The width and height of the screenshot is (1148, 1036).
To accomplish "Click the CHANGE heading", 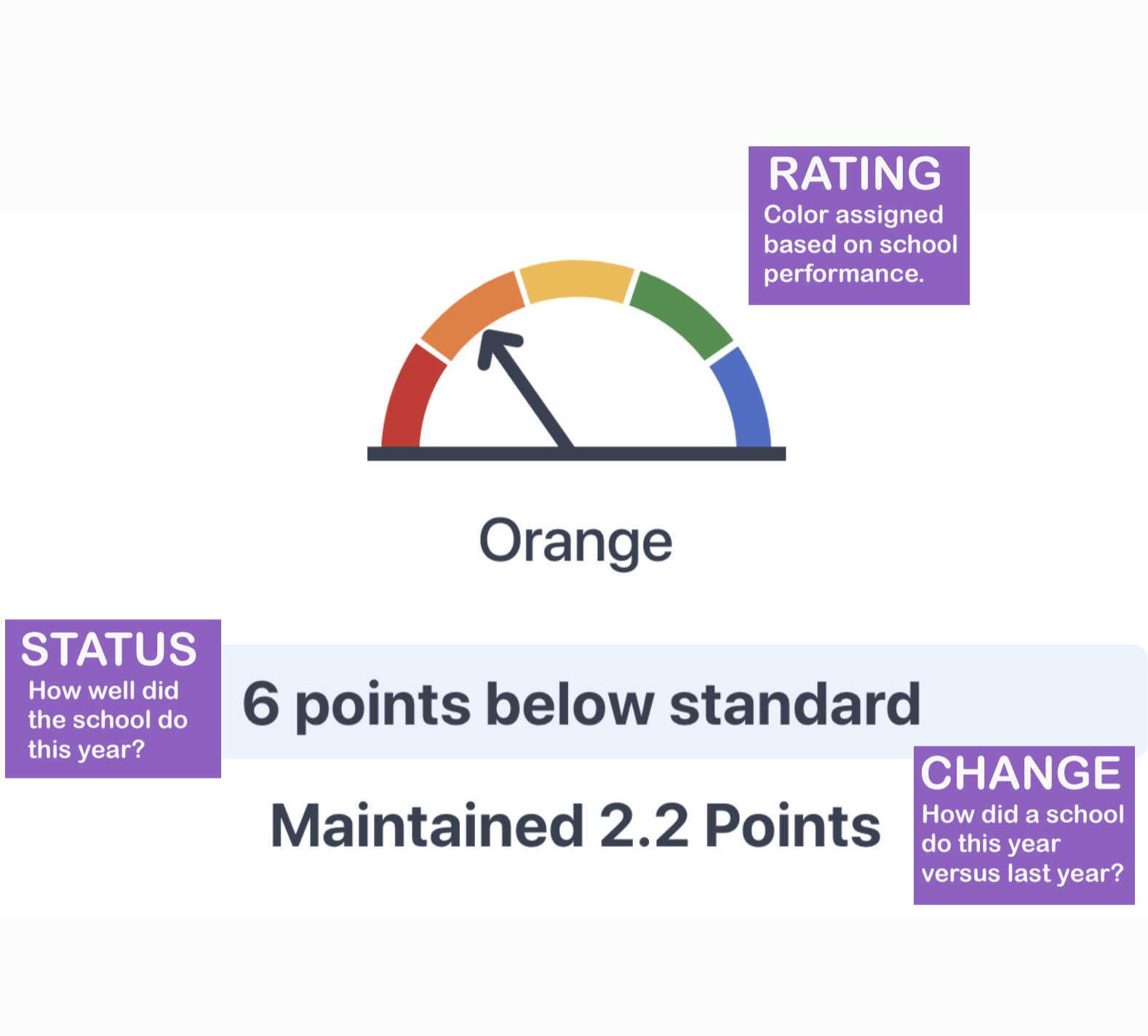I will pyautogui.click(x=1021, y=773).
